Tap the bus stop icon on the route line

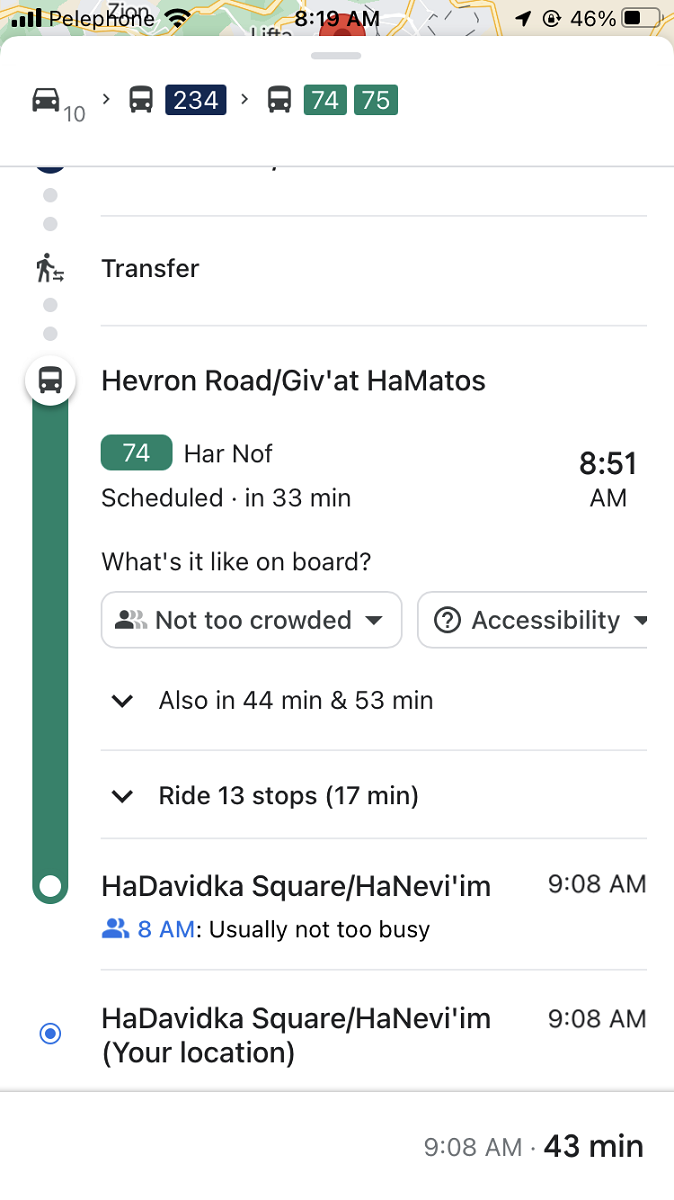(x=49, y=380)
